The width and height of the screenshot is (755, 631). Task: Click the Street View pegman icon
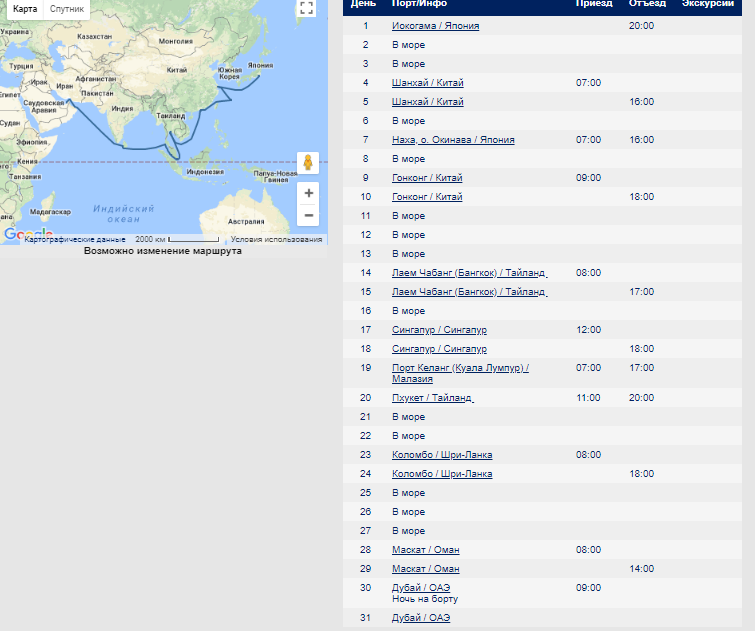309,163
